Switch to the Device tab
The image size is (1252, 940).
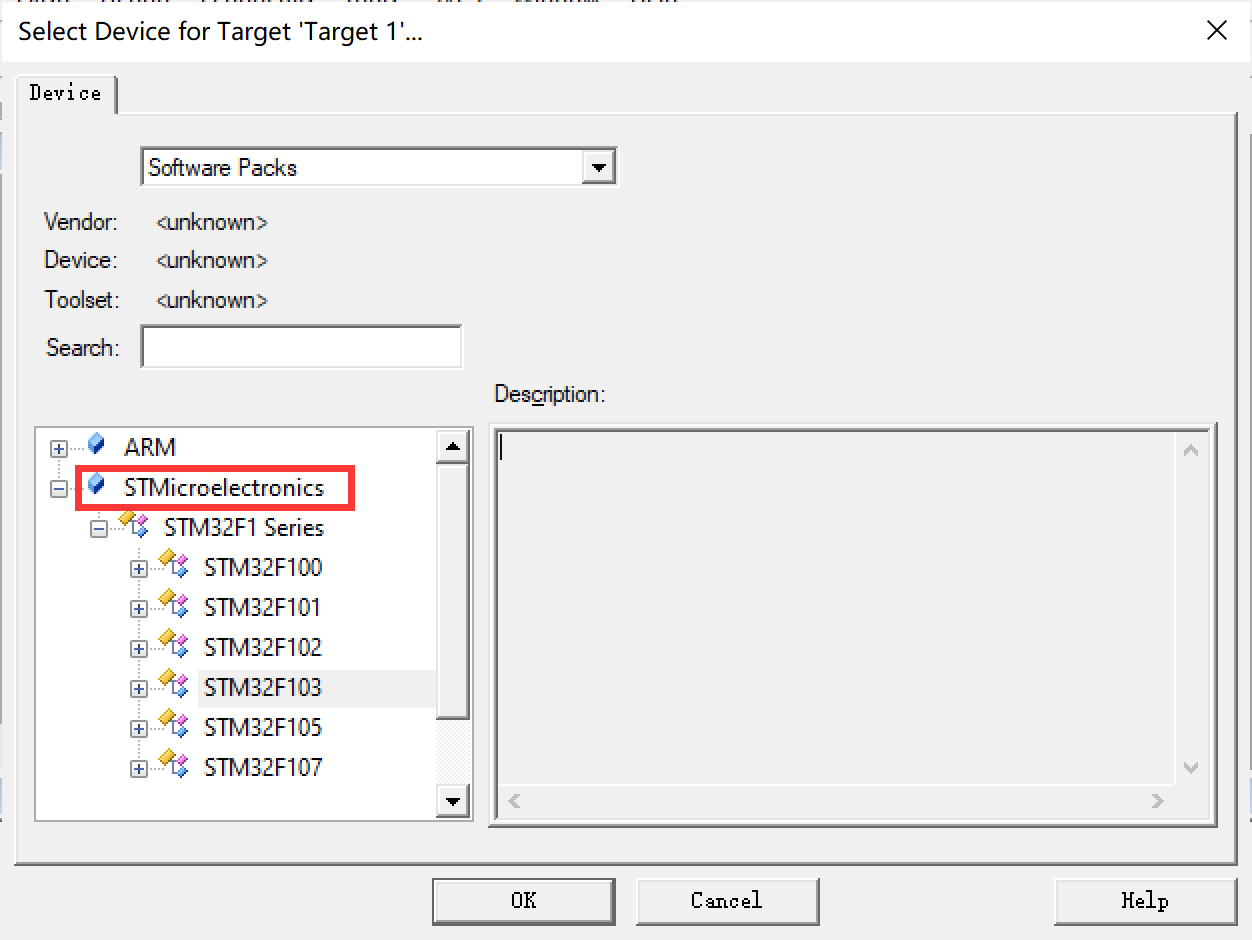click(65, 93)
